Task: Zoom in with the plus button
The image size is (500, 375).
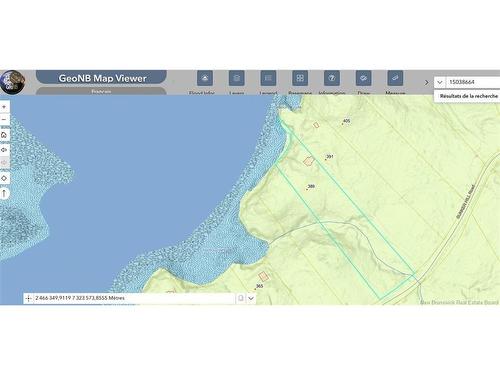Action: click(4, 107)
